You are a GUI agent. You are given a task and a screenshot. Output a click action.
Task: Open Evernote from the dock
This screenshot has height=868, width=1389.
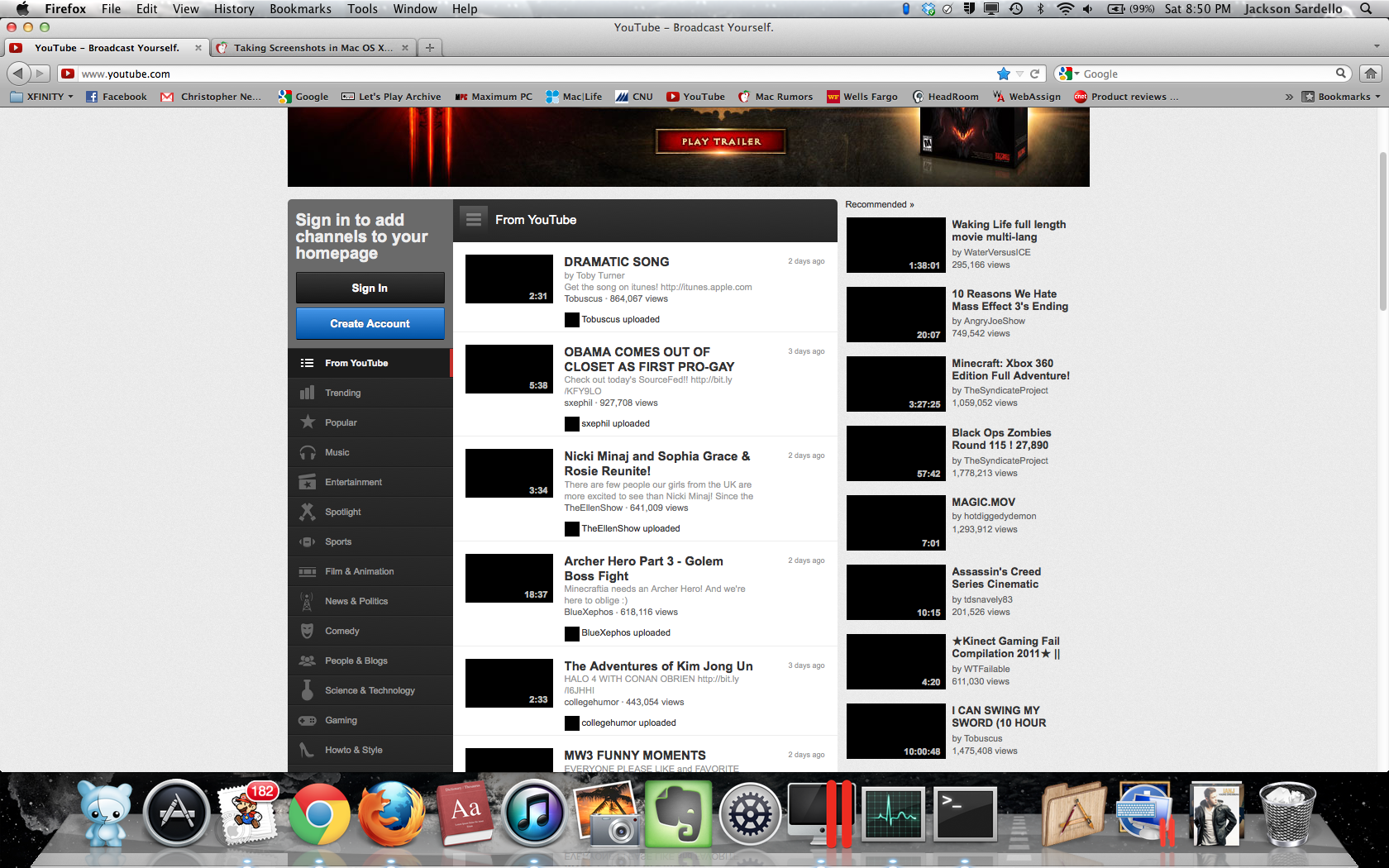pyautogui.click(x=679, y=814)
